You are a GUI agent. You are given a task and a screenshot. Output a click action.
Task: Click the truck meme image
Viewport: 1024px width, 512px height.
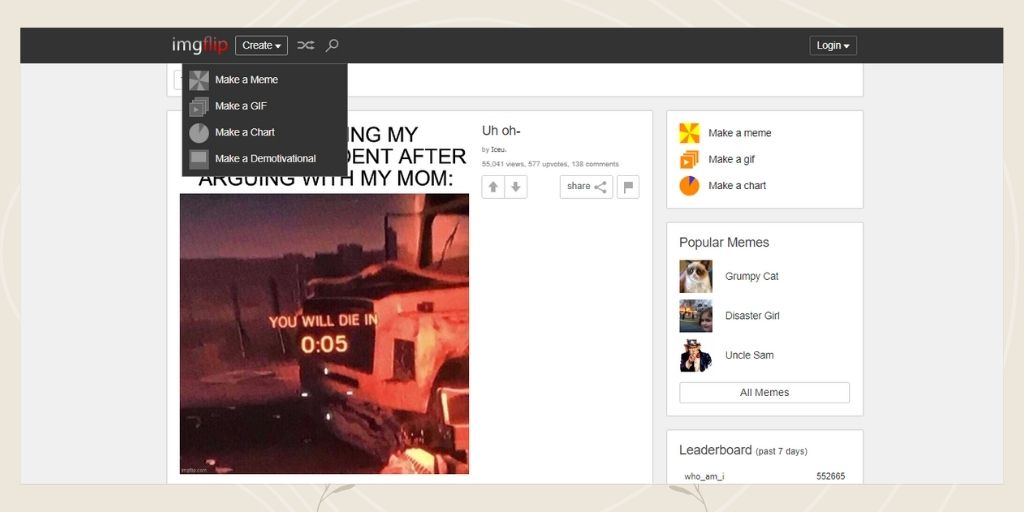[324, 334]
